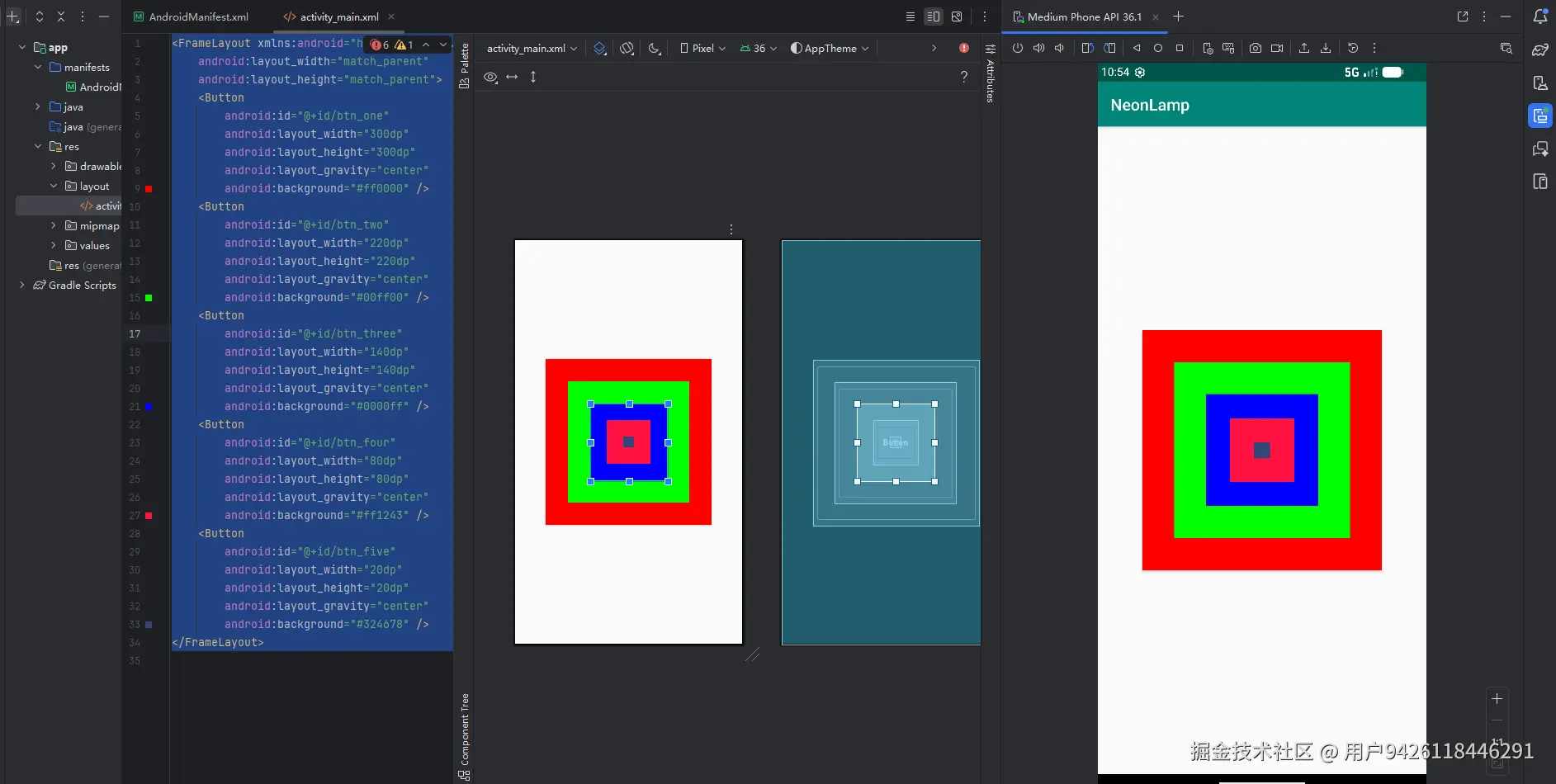Toggle night mode for the layout preview
The image size is (1556, 784).
(x=655, y=49)
